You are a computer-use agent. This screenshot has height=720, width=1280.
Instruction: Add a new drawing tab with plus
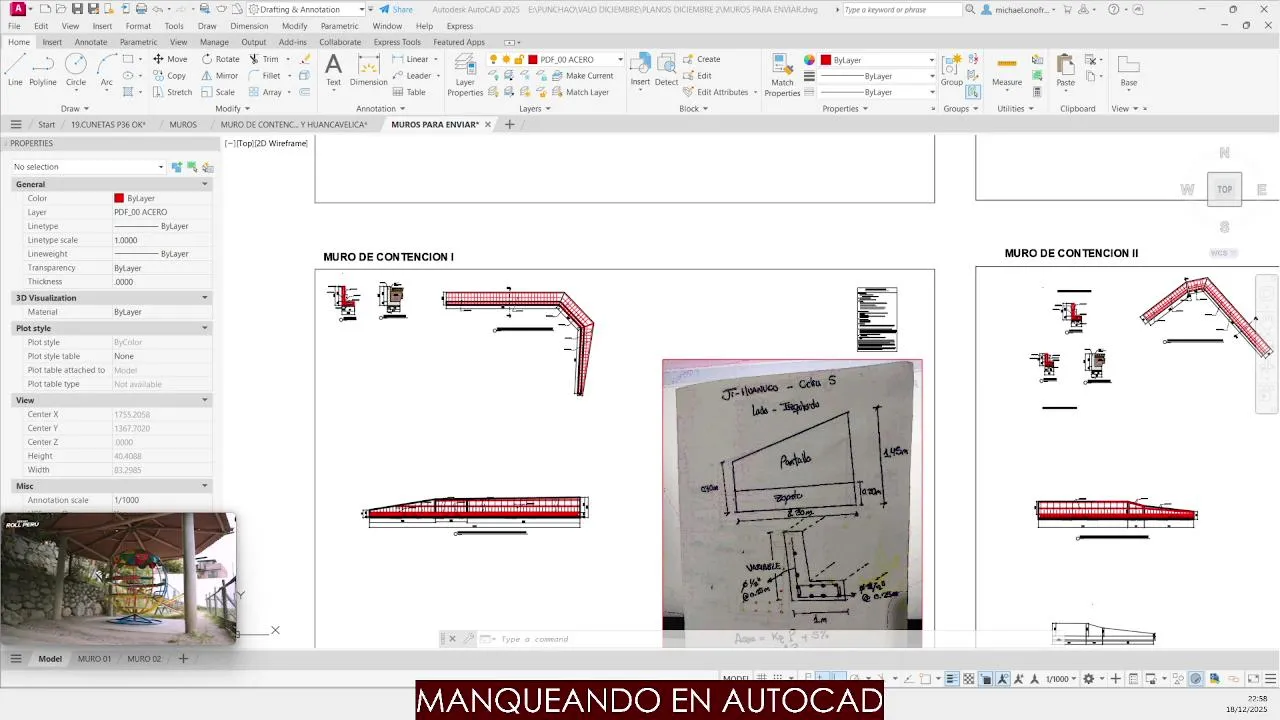509,125
